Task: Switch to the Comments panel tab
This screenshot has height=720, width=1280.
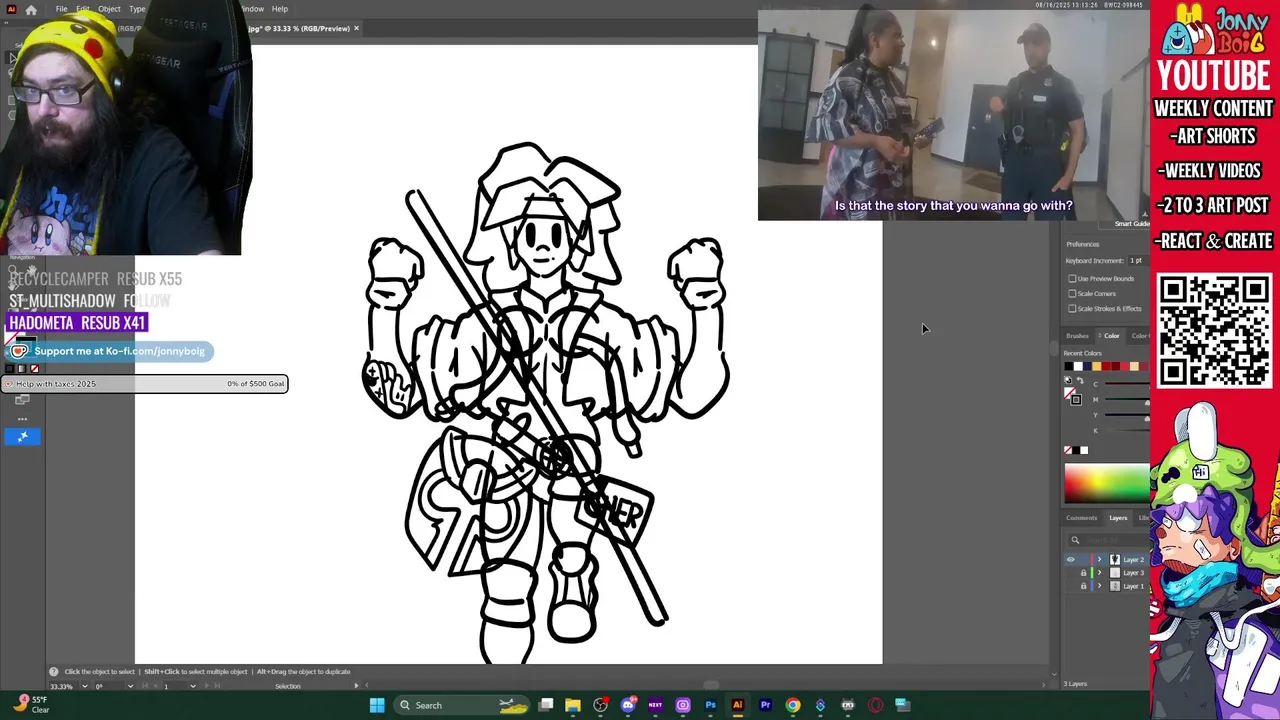Action: tap(1081, 518)
